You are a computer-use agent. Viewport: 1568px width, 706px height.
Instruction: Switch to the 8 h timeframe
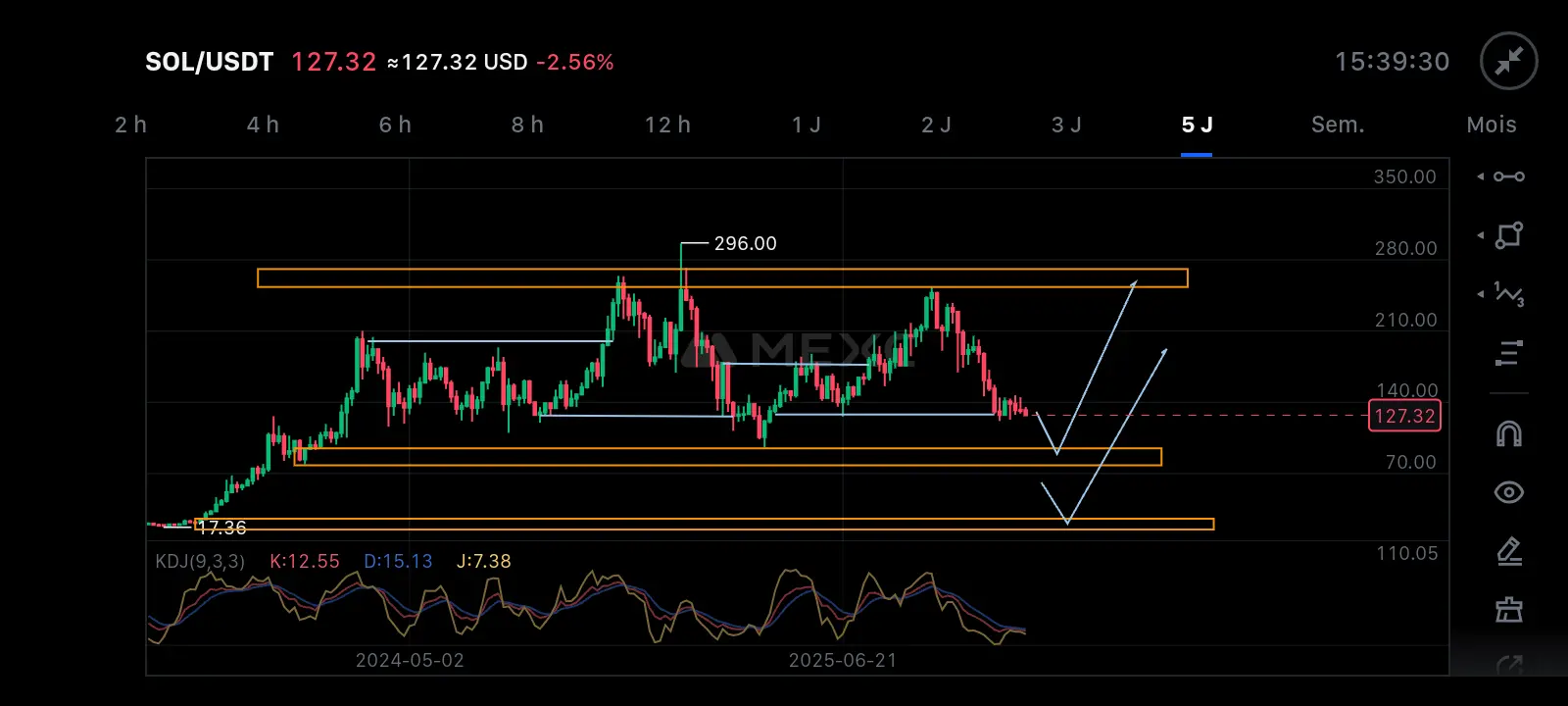(527, 125)
